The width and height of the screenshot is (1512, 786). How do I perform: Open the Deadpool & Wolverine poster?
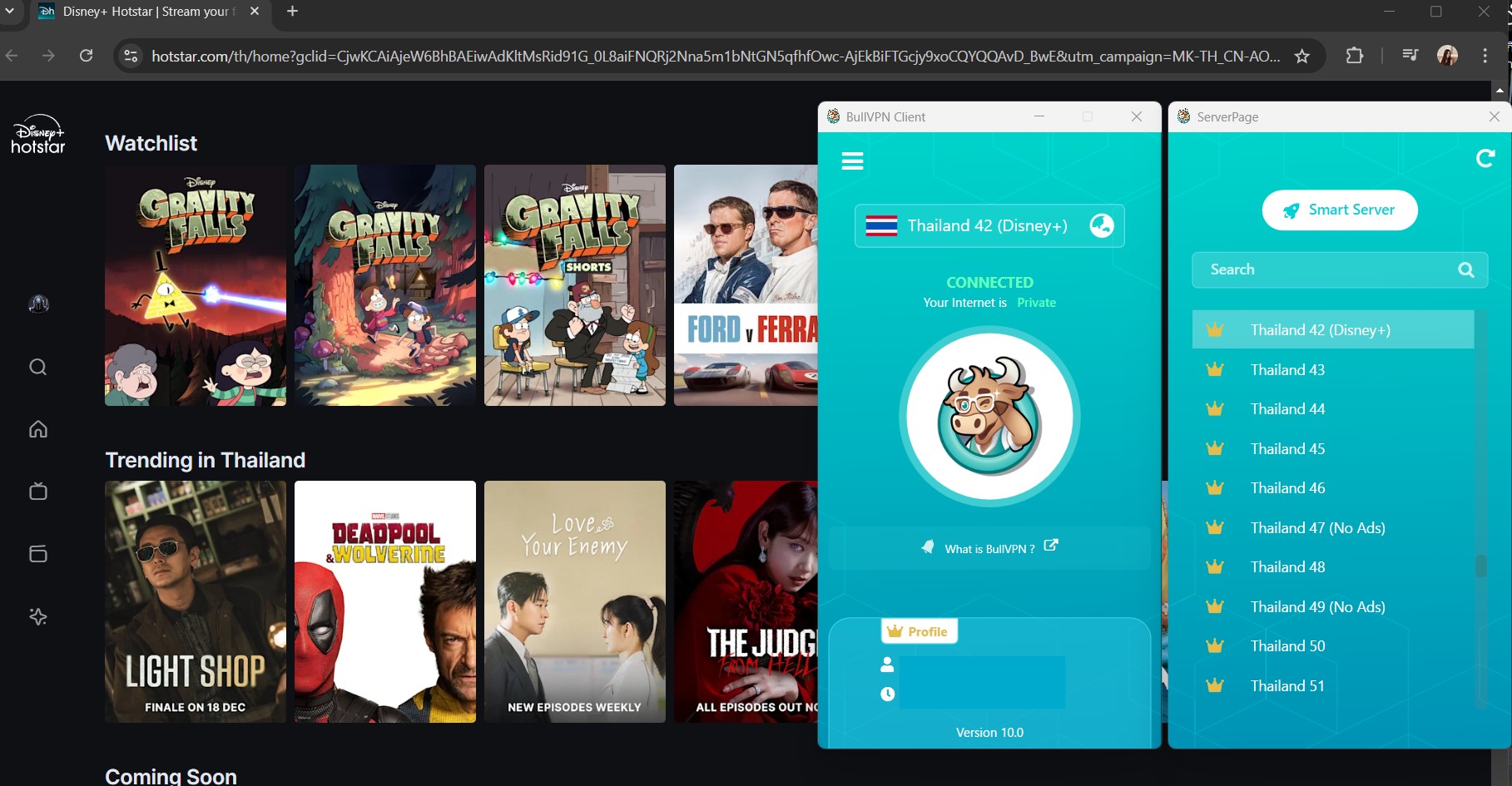(x=385, y=601)
